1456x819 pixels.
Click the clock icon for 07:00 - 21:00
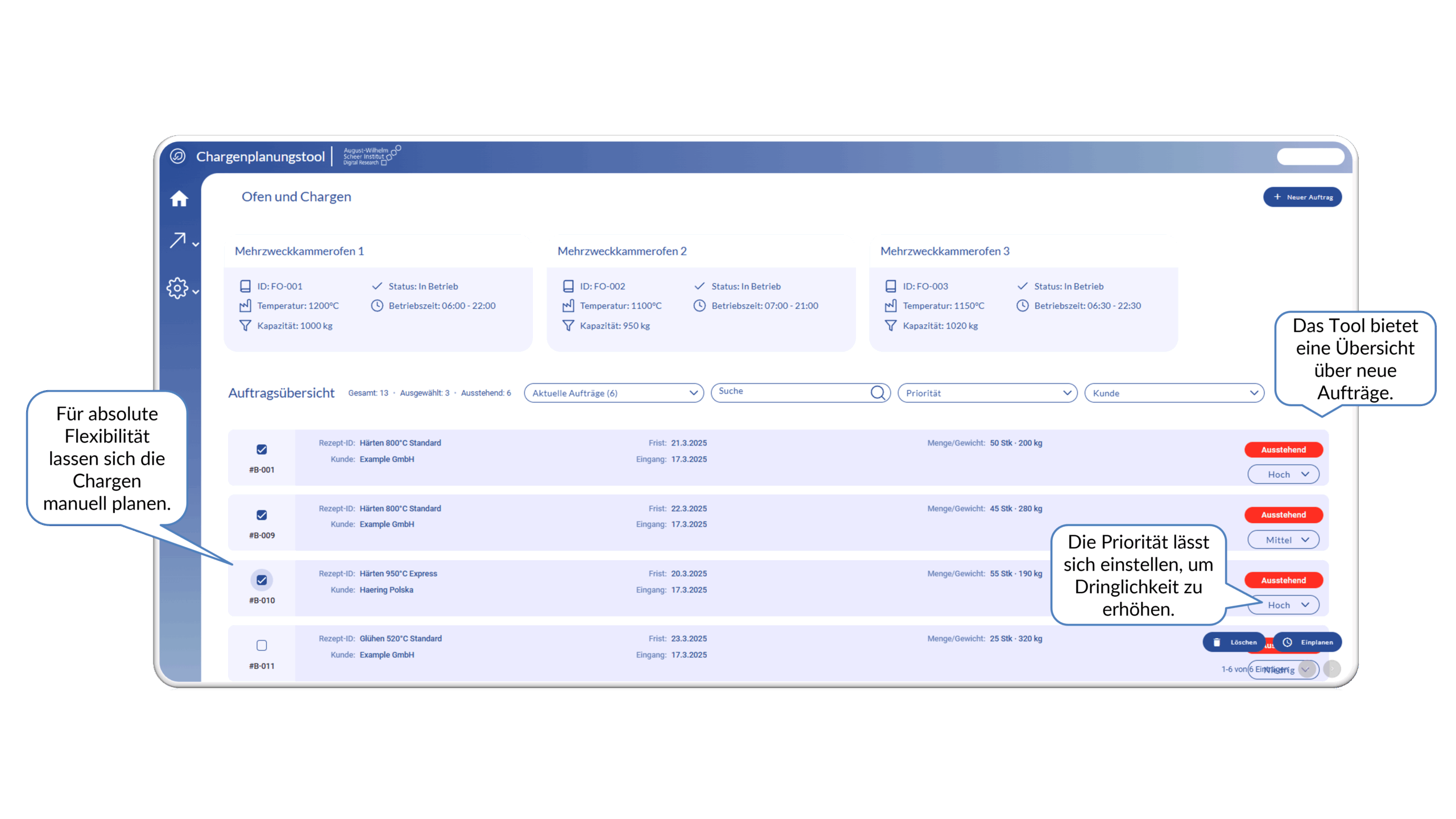700,305
